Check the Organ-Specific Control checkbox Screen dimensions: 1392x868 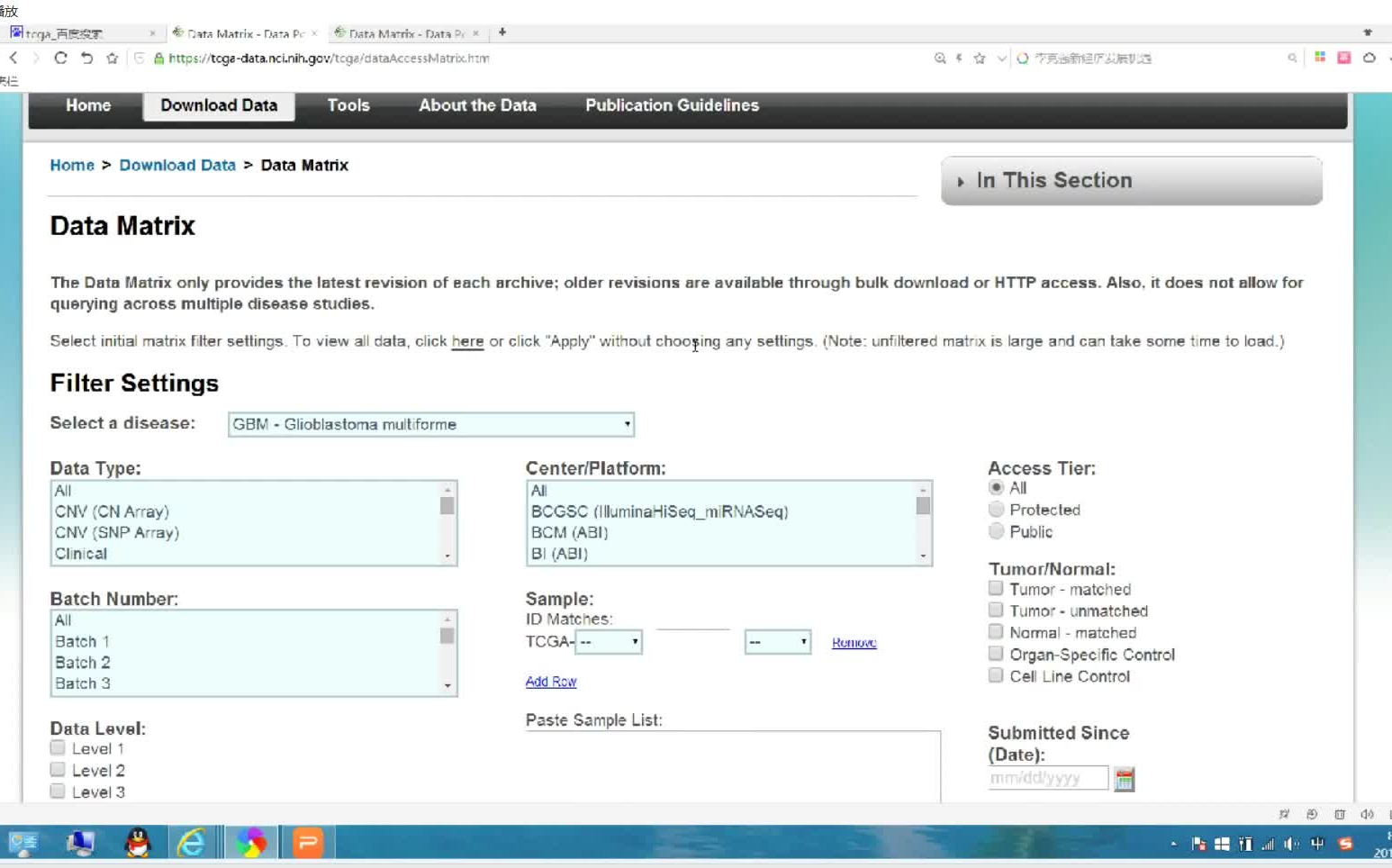coord(996,653)
